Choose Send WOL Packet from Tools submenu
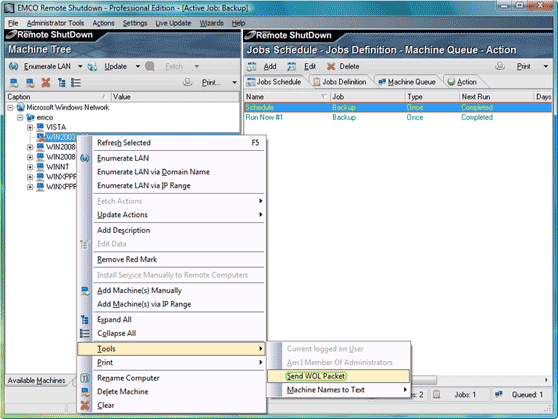 pyautogui.click(x=338, y=376)
